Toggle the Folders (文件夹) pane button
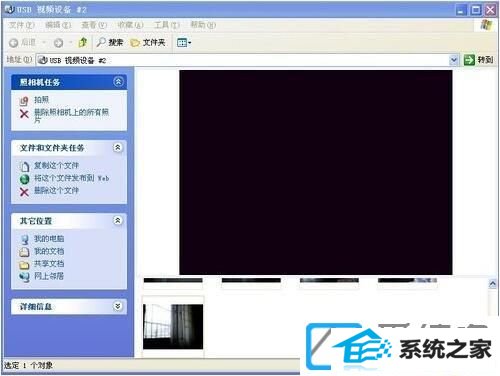500x376 pixels. pyautogui.click(x=148, y=42)
